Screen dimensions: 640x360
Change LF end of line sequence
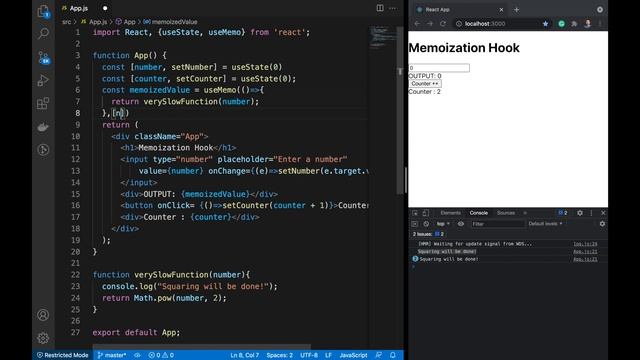tap(329, 355)
